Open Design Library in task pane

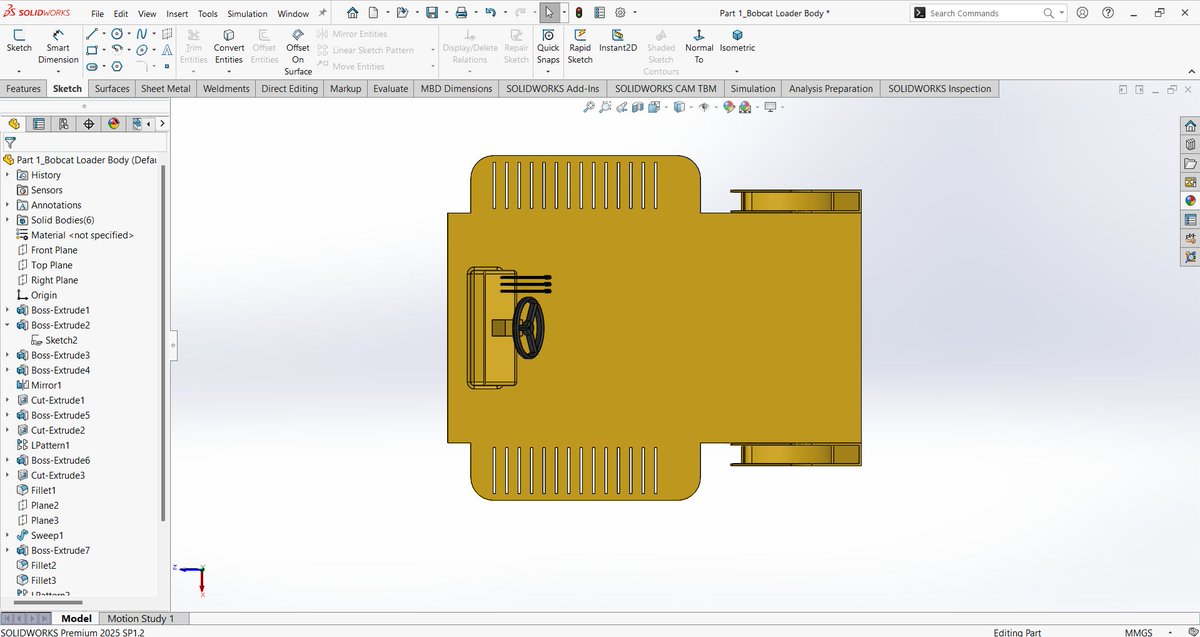(1190, 145)
